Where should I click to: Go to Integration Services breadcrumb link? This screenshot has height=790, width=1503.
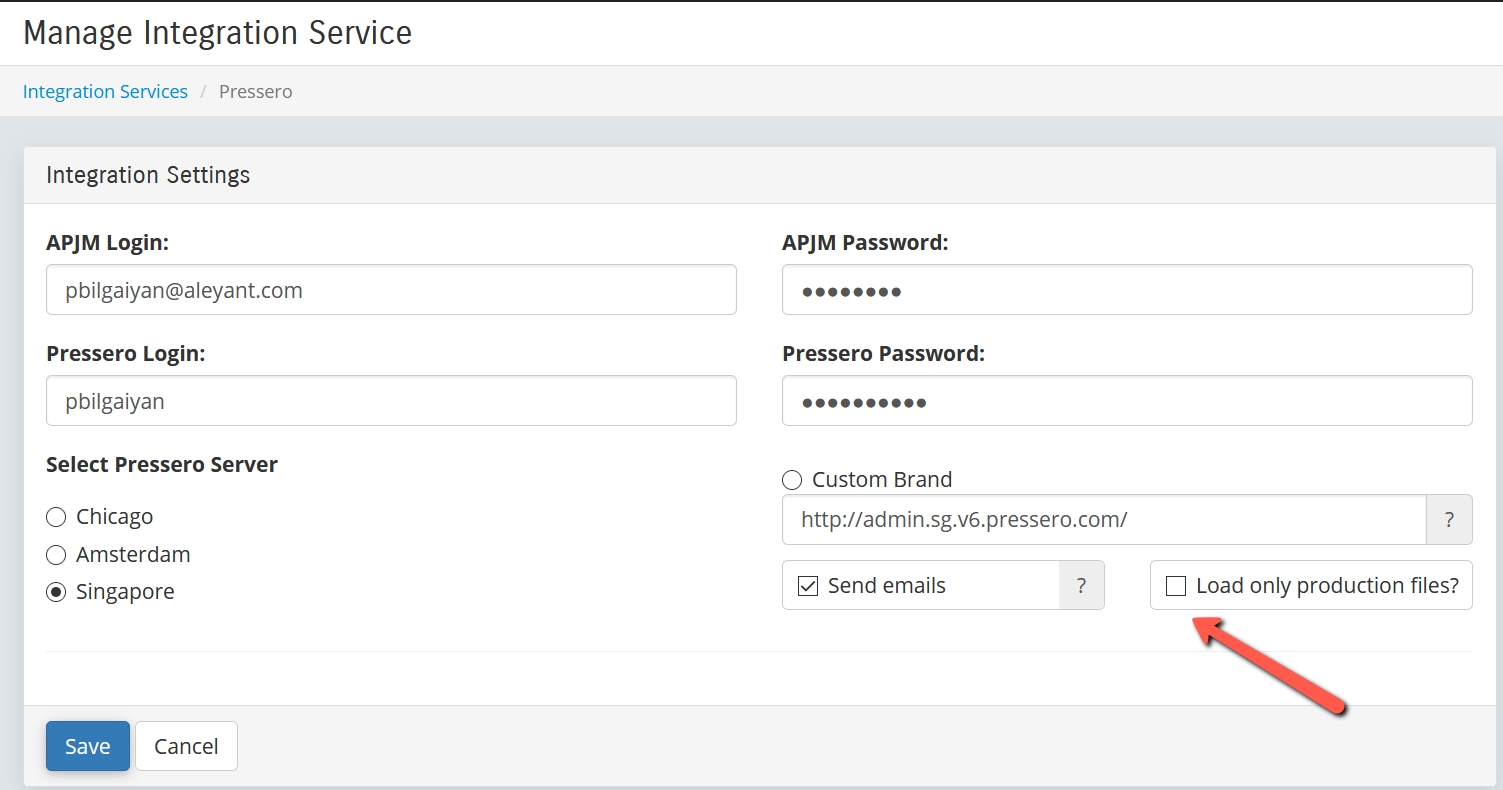pyautogui.click(x=105, y=92)
